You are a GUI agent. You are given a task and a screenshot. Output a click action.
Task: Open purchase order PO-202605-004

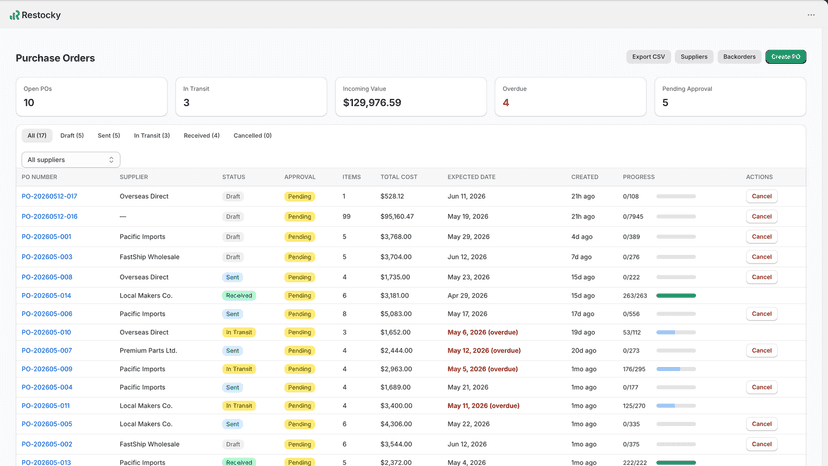point(47,387)
